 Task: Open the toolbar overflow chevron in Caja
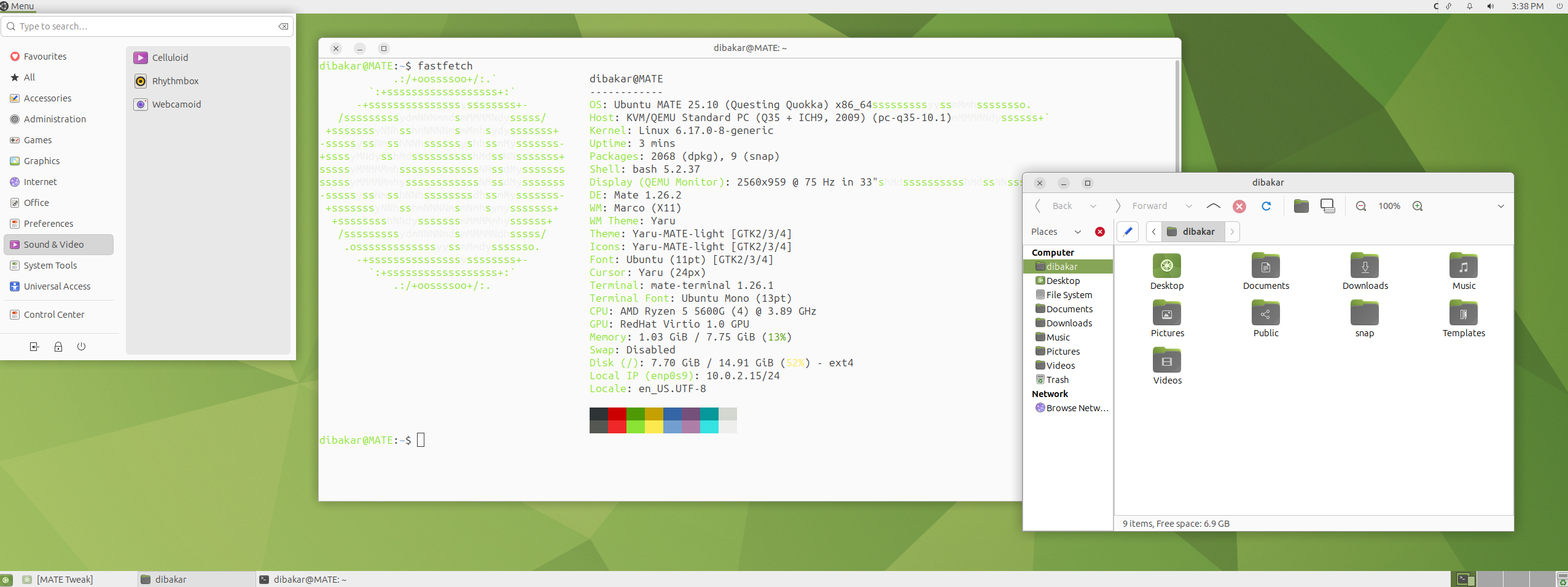[1501, 206]
